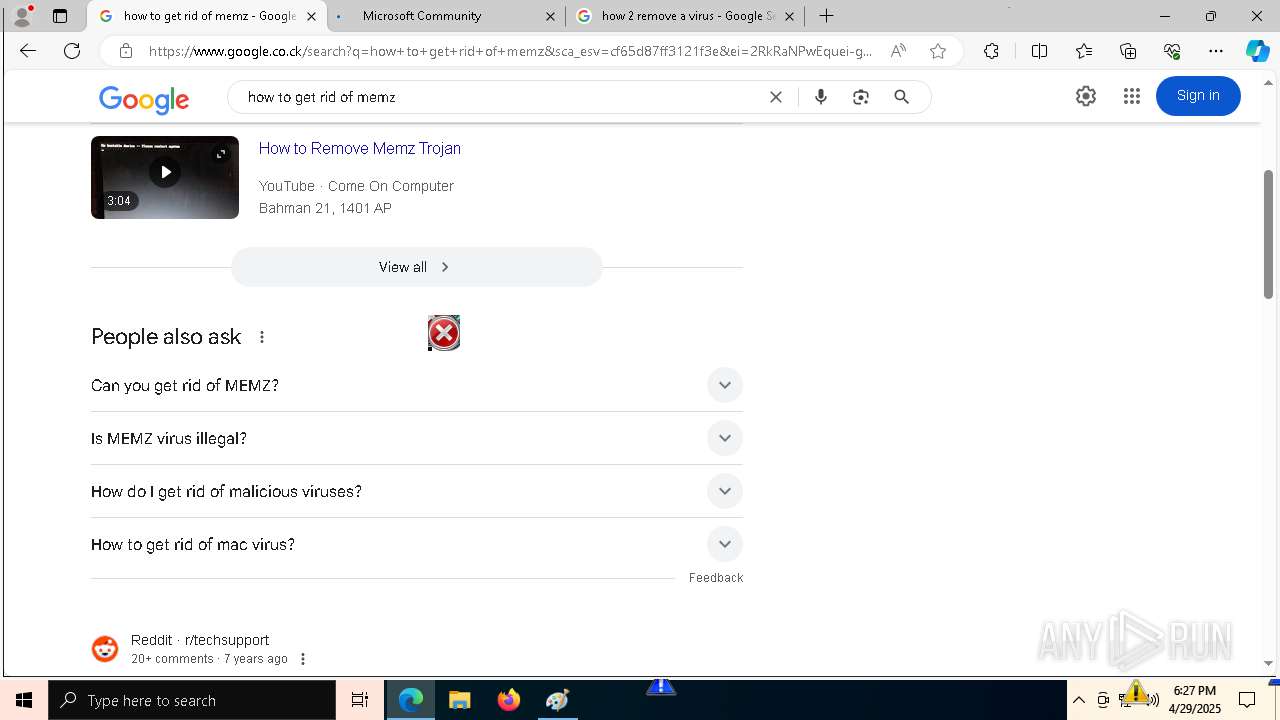View site information lock icon
This screenshot has width=1280, height=720.
click(126, 51)
